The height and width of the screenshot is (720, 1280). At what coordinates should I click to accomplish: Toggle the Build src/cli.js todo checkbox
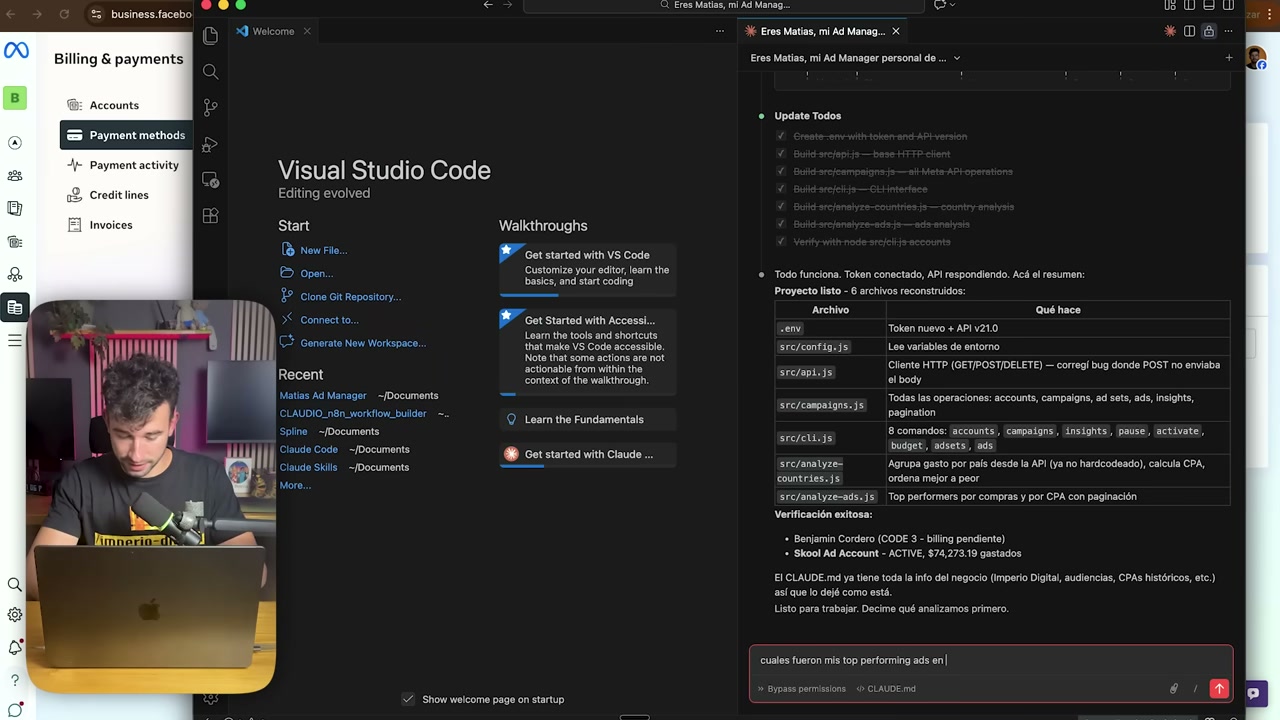(781, 189)
